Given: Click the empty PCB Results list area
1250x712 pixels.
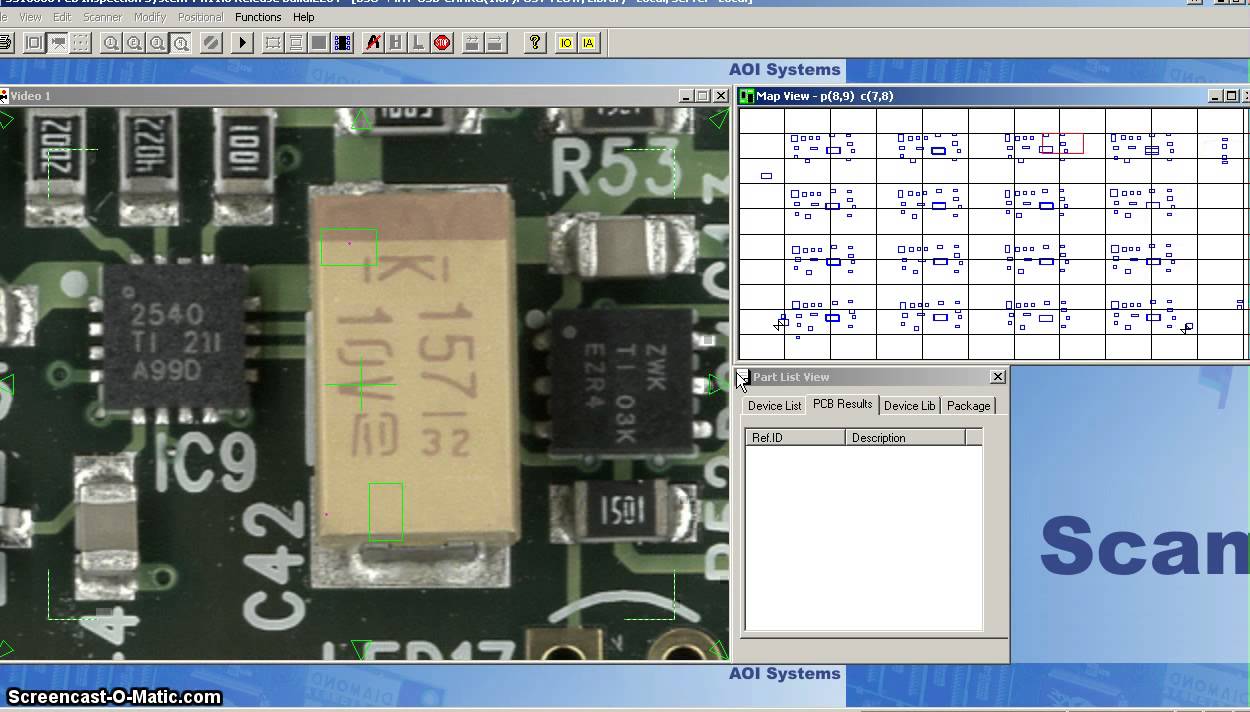Looking at the screenshot, I should pos(864,538).
